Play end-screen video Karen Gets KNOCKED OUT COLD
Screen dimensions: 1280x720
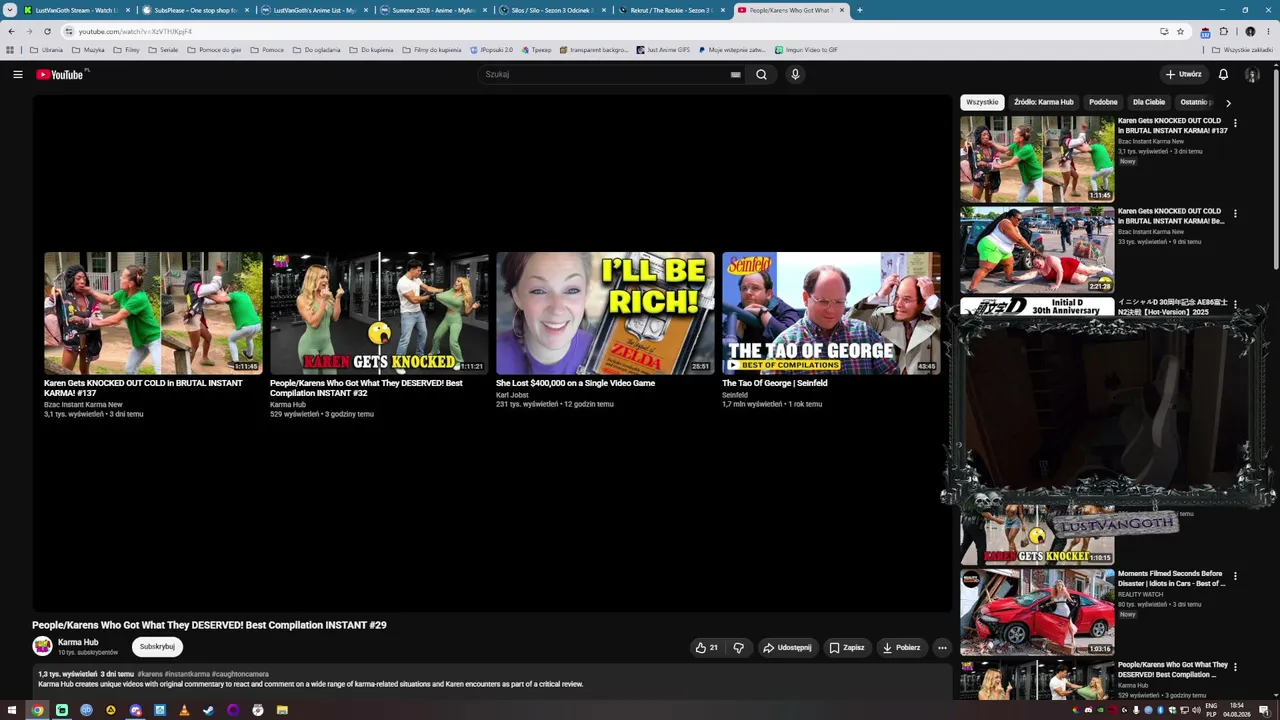(153, 313)
